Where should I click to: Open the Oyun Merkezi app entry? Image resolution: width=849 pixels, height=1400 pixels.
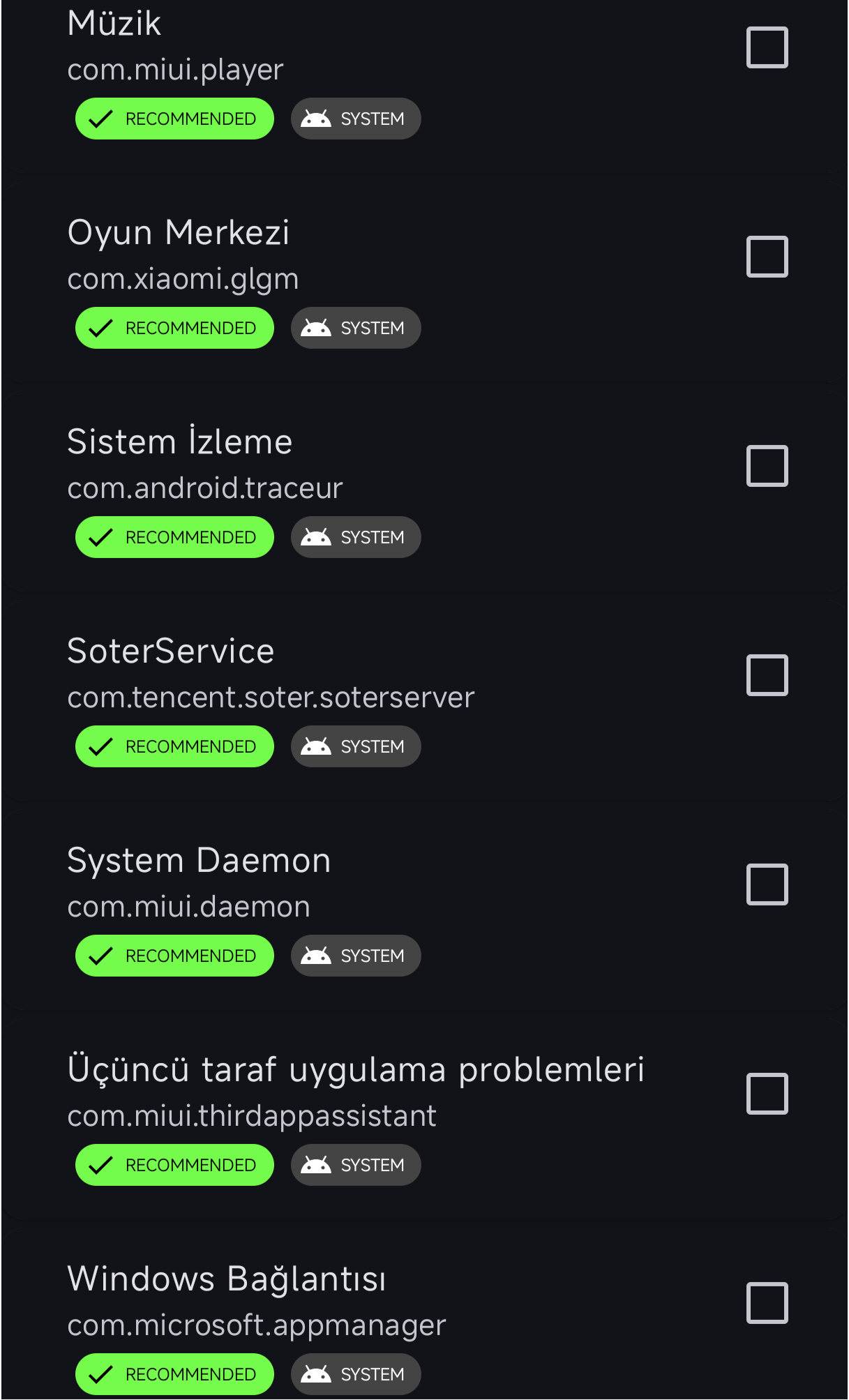(424, 279)
